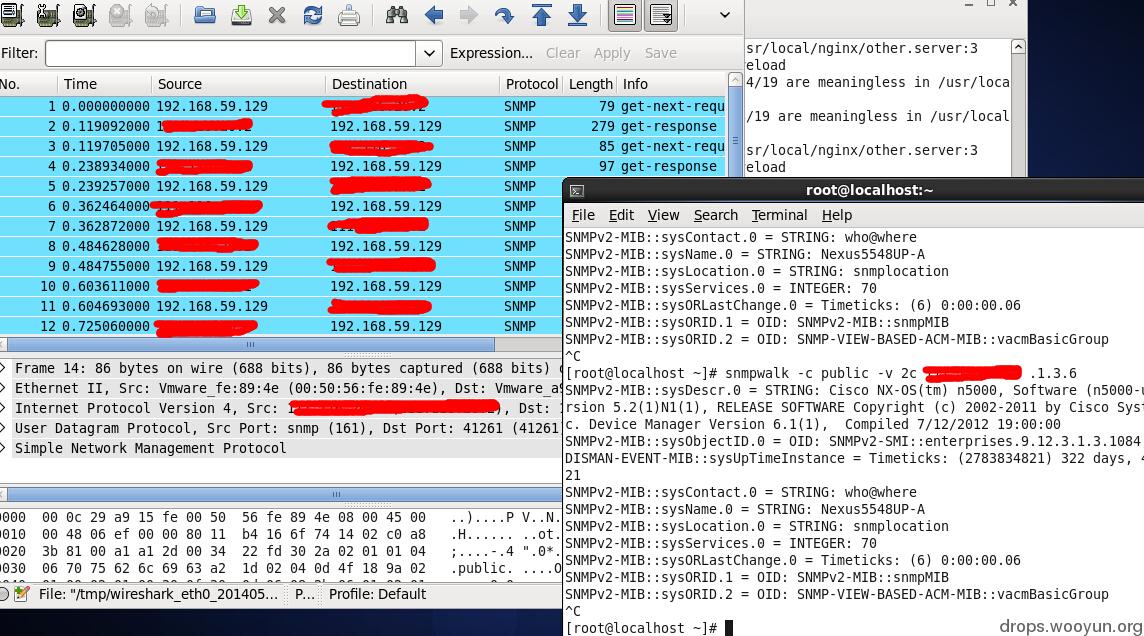Open terminal View menu
The height and width of the screenshot is (636, 1144).
click(663, 215)
